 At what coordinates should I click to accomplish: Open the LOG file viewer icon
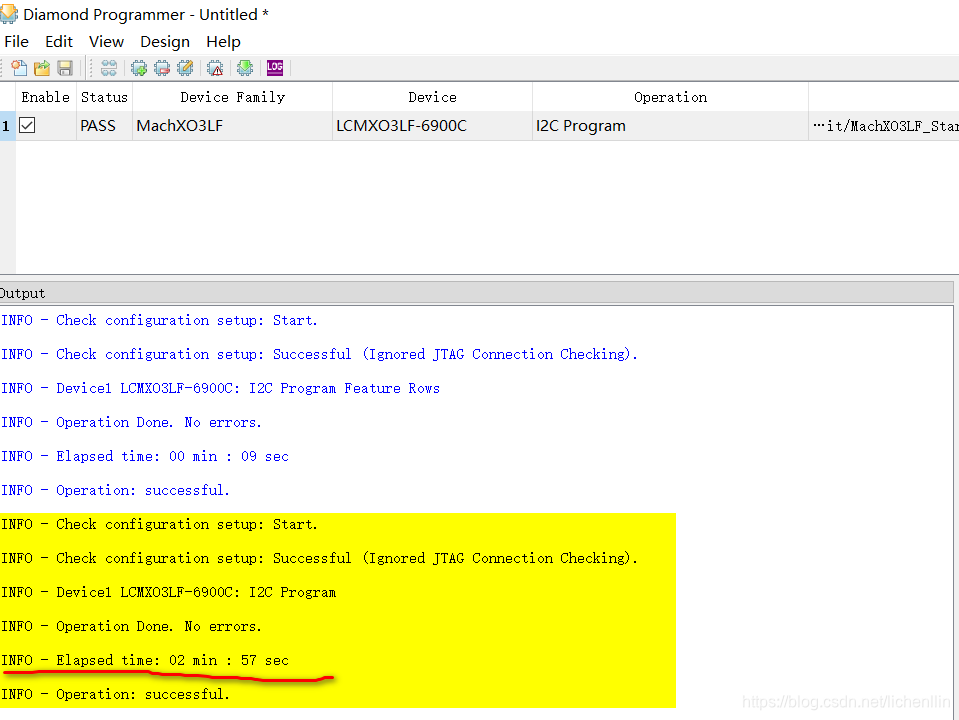275,68
